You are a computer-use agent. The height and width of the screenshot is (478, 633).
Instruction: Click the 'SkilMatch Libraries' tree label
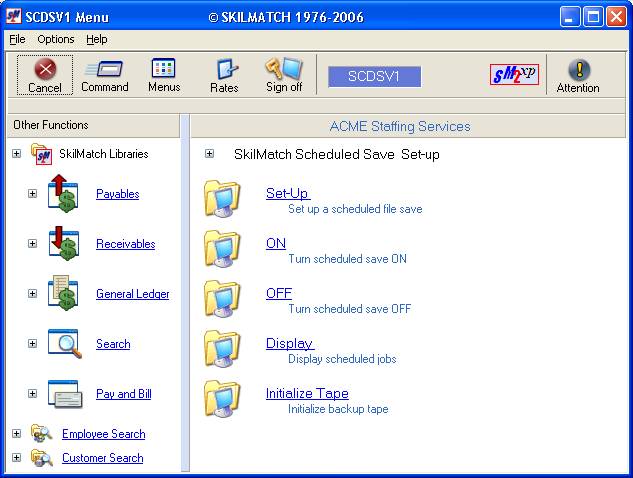[x=104, y=154]
